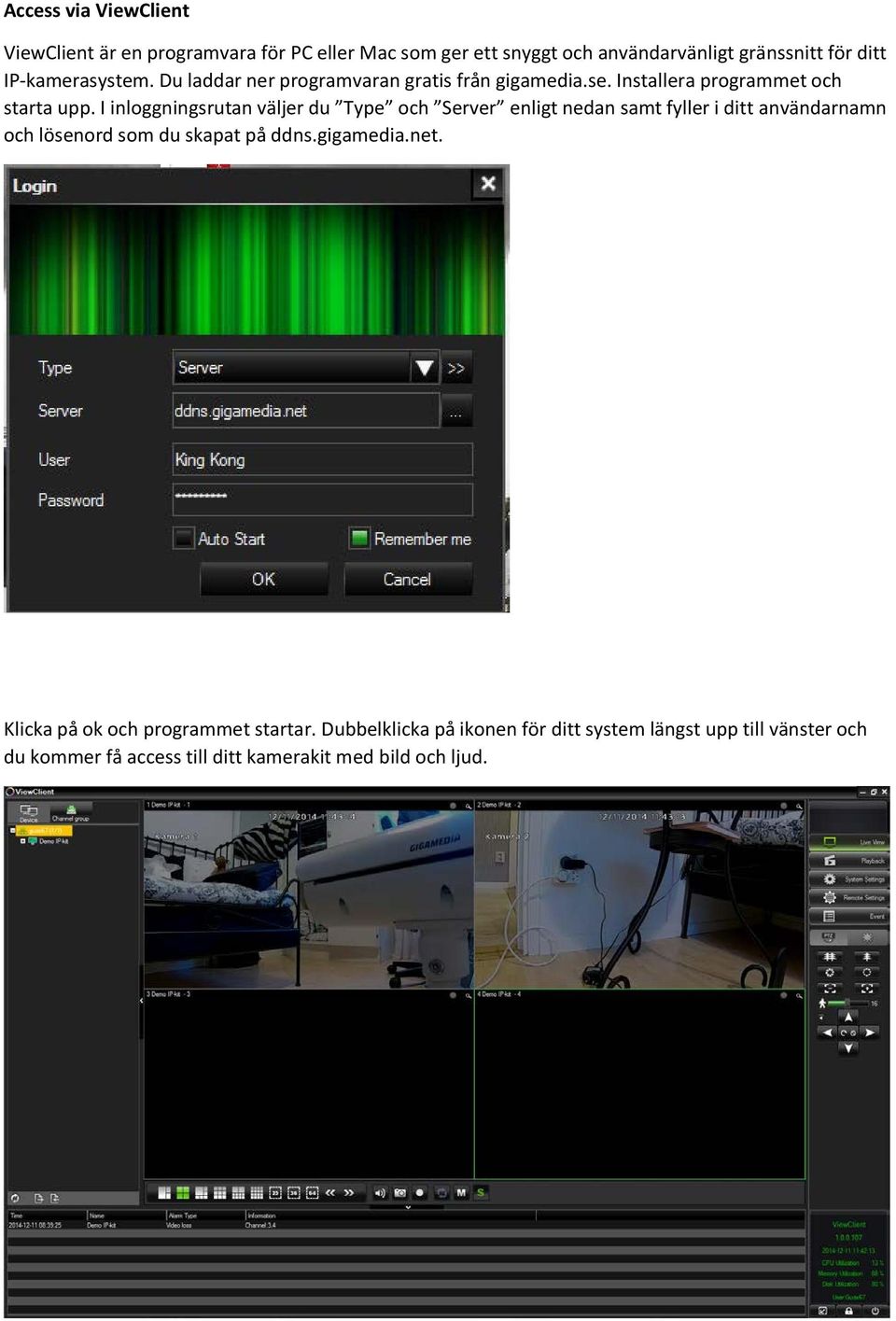The width and height of the screenshot is (896, 1321).
Task: Click the zoom in PTZ lens icon
Action: (866, 957)
